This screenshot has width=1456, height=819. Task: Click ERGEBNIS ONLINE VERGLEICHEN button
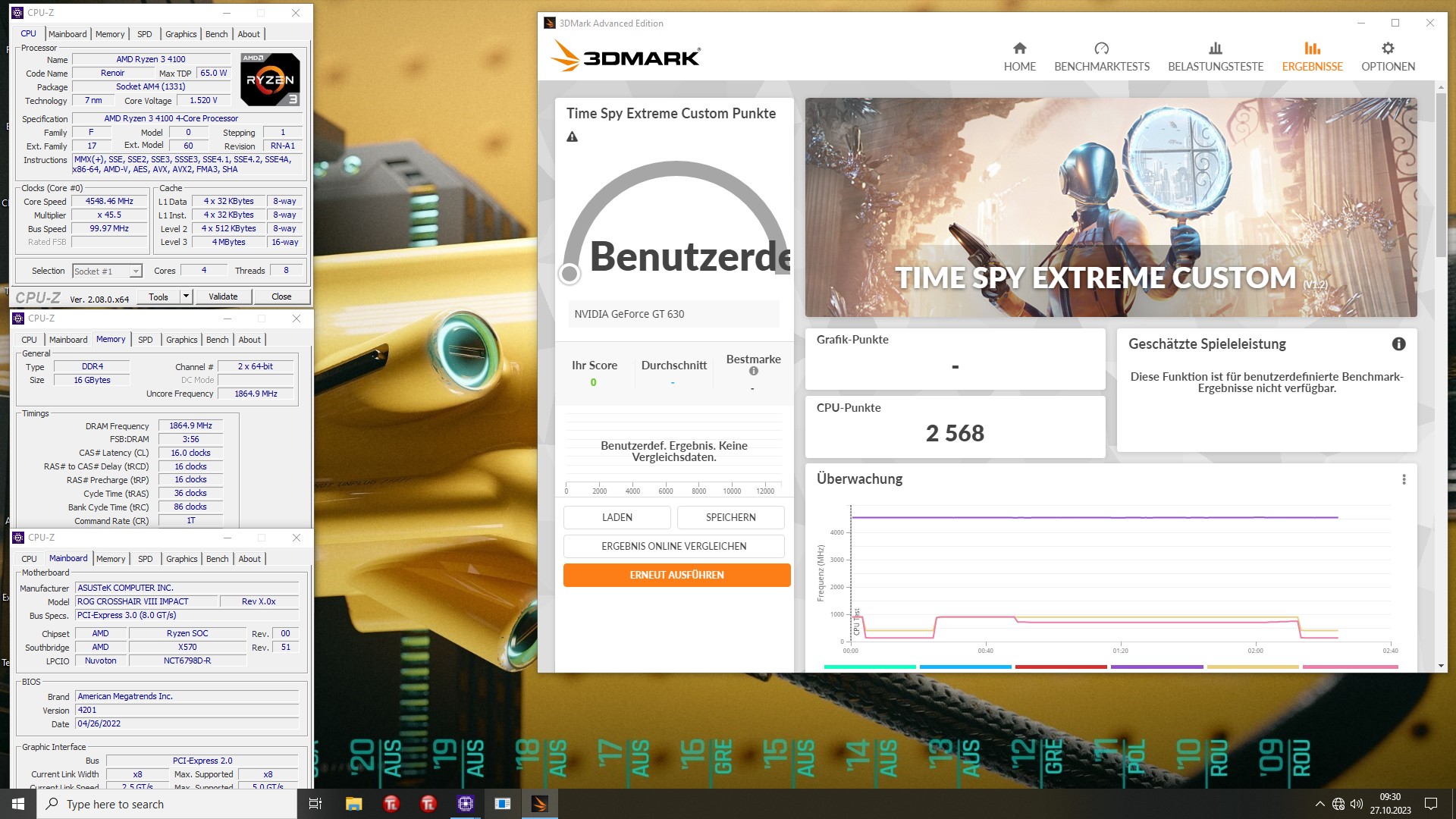(673, 546)
